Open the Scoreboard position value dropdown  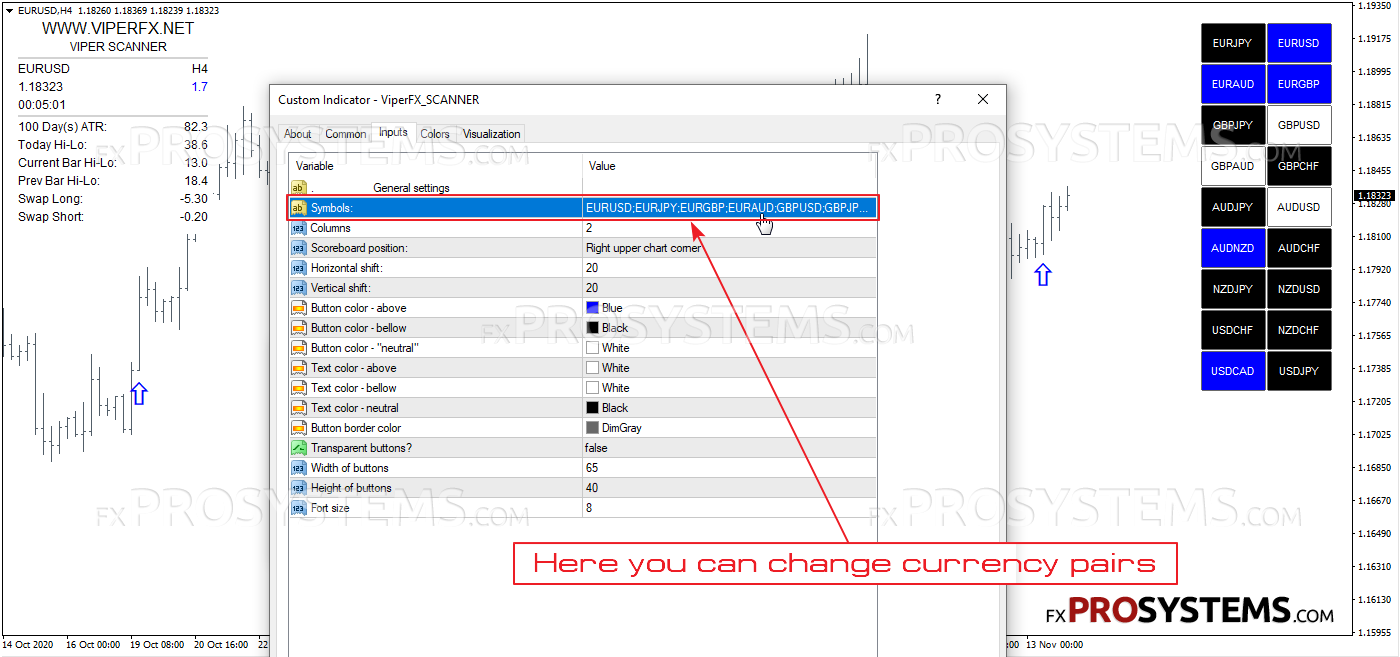pyautogui.click(x=728, y=248)
